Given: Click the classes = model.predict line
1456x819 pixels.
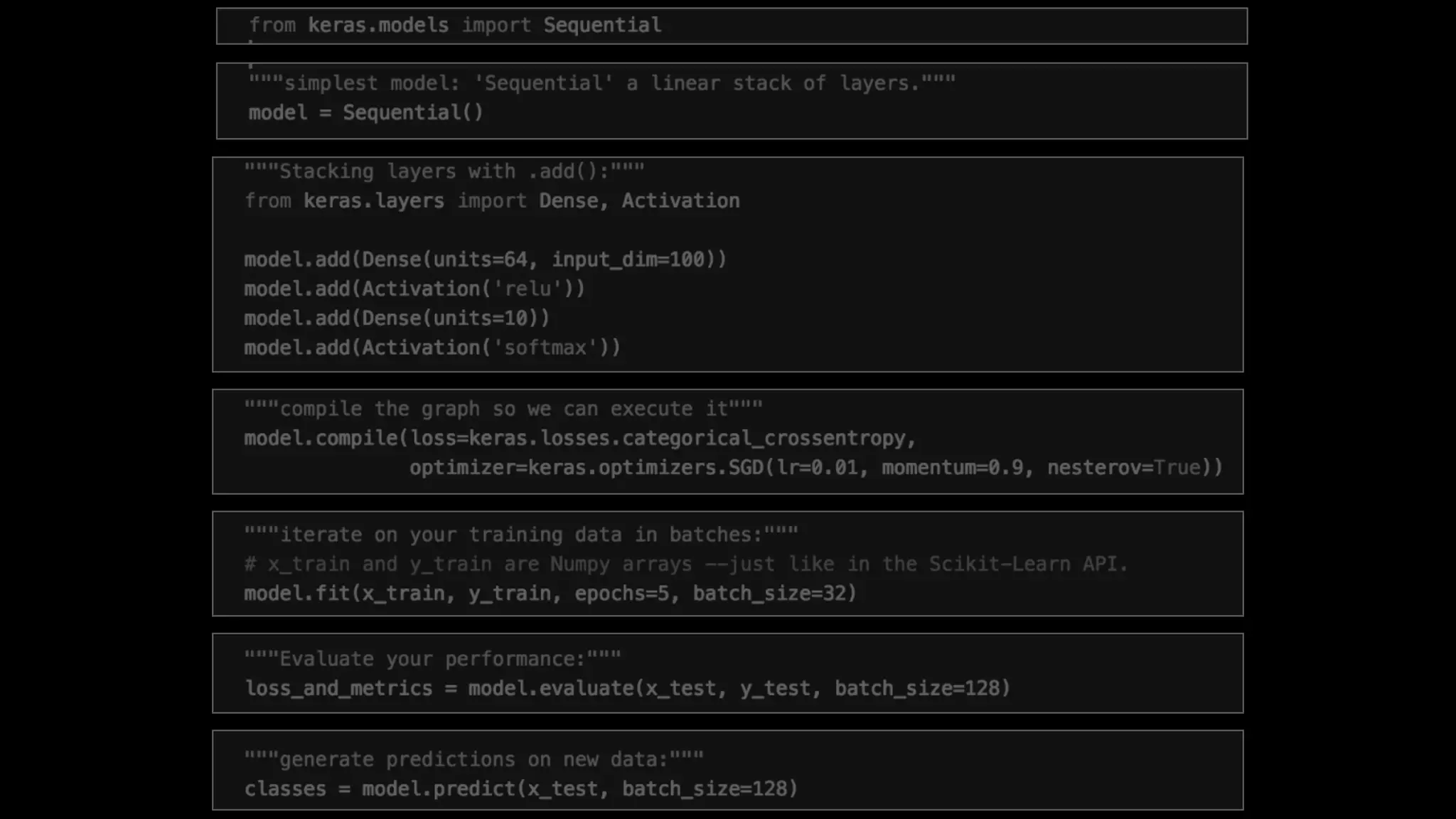Looking at the screenshot, I should click(521, 789).
